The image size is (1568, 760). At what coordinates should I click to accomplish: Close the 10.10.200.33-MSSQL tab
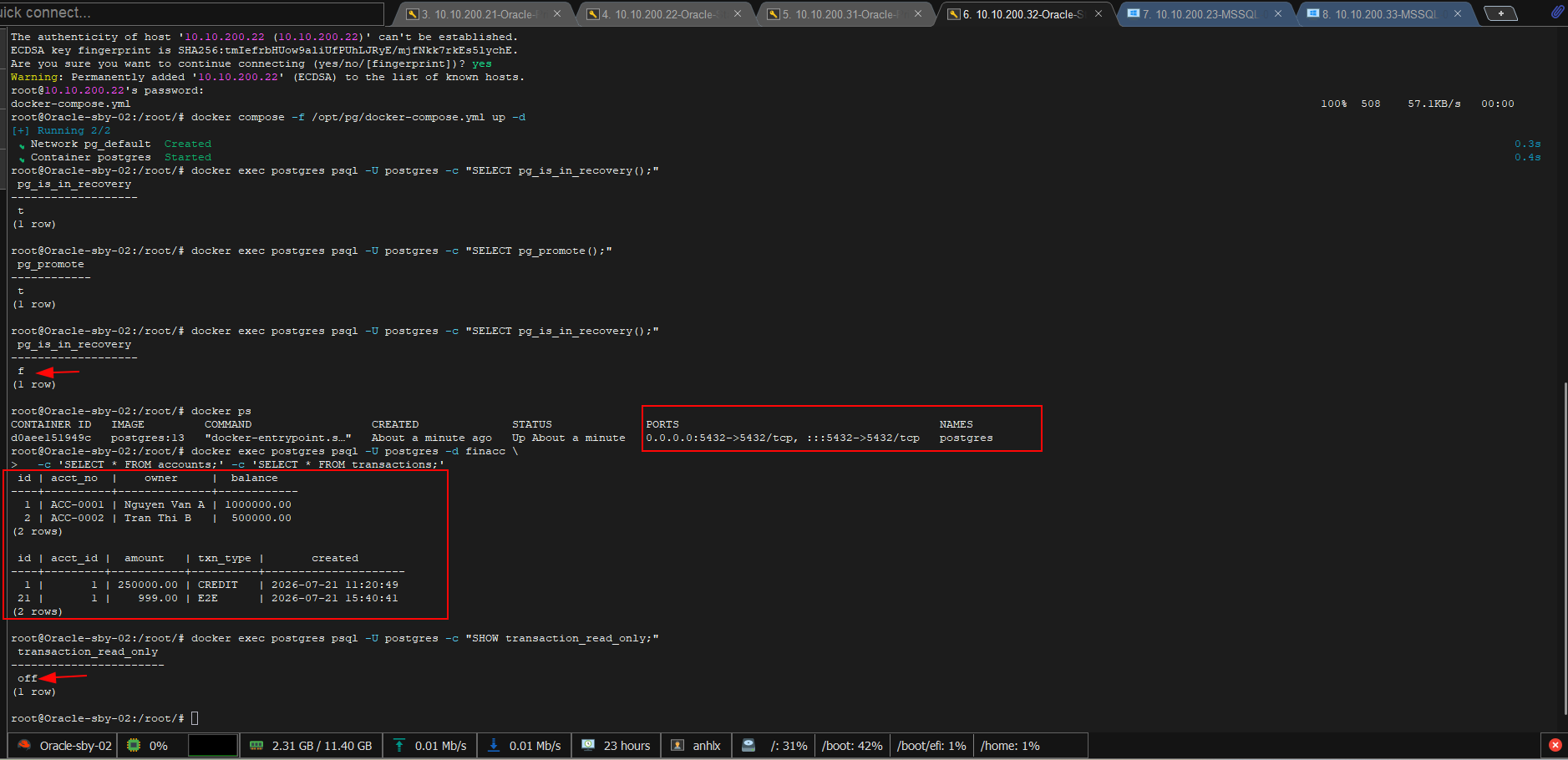[1458, 13]
